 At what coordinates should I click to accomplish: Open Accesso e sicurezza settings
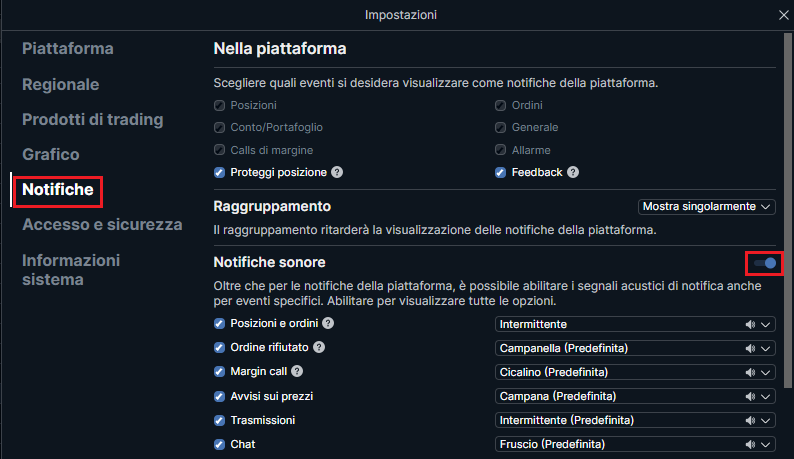(x=102, y=224)
